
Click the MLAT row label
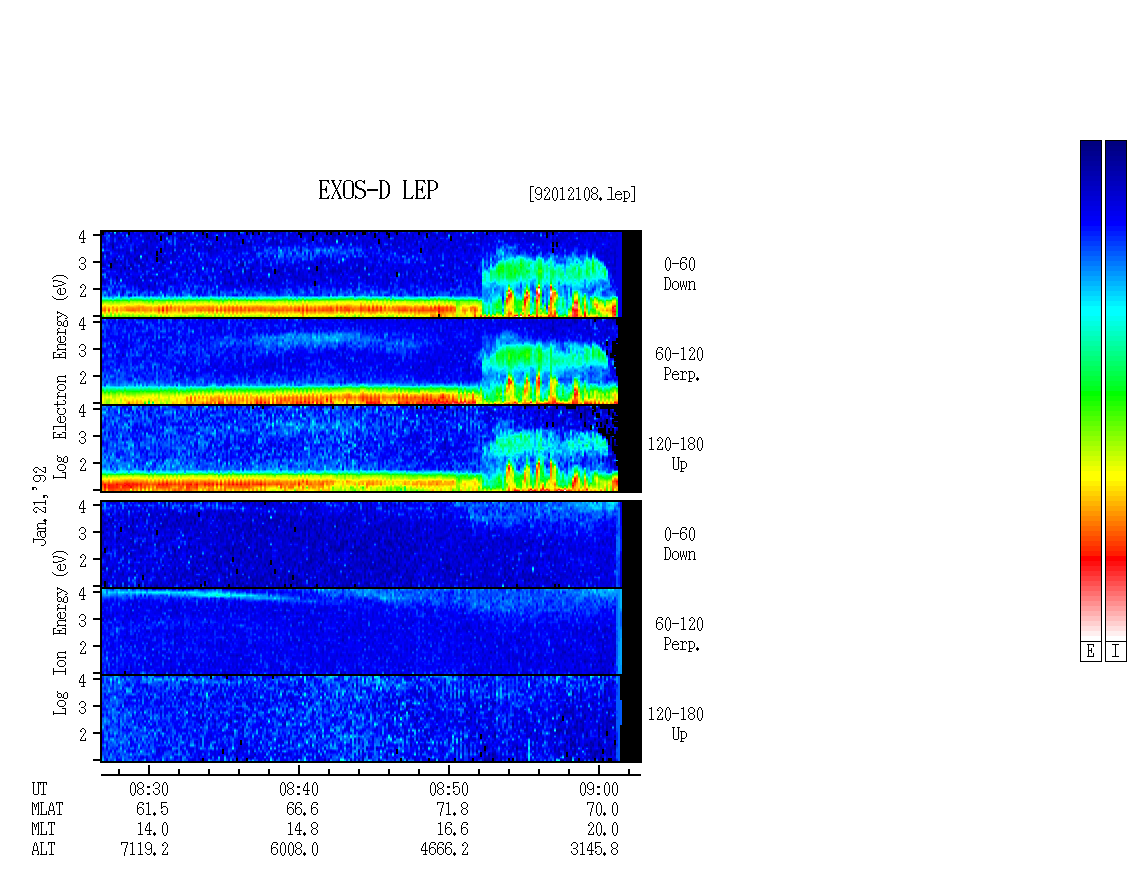pos(47,809)
